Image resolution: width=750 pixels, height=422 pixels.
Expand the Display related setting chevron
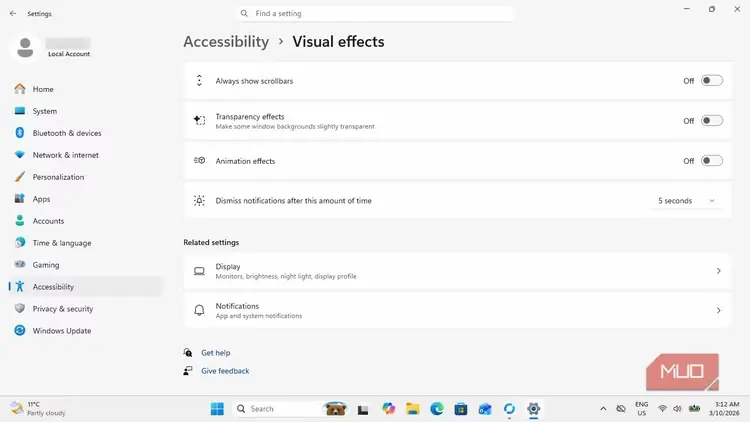[x=718, y=271]
